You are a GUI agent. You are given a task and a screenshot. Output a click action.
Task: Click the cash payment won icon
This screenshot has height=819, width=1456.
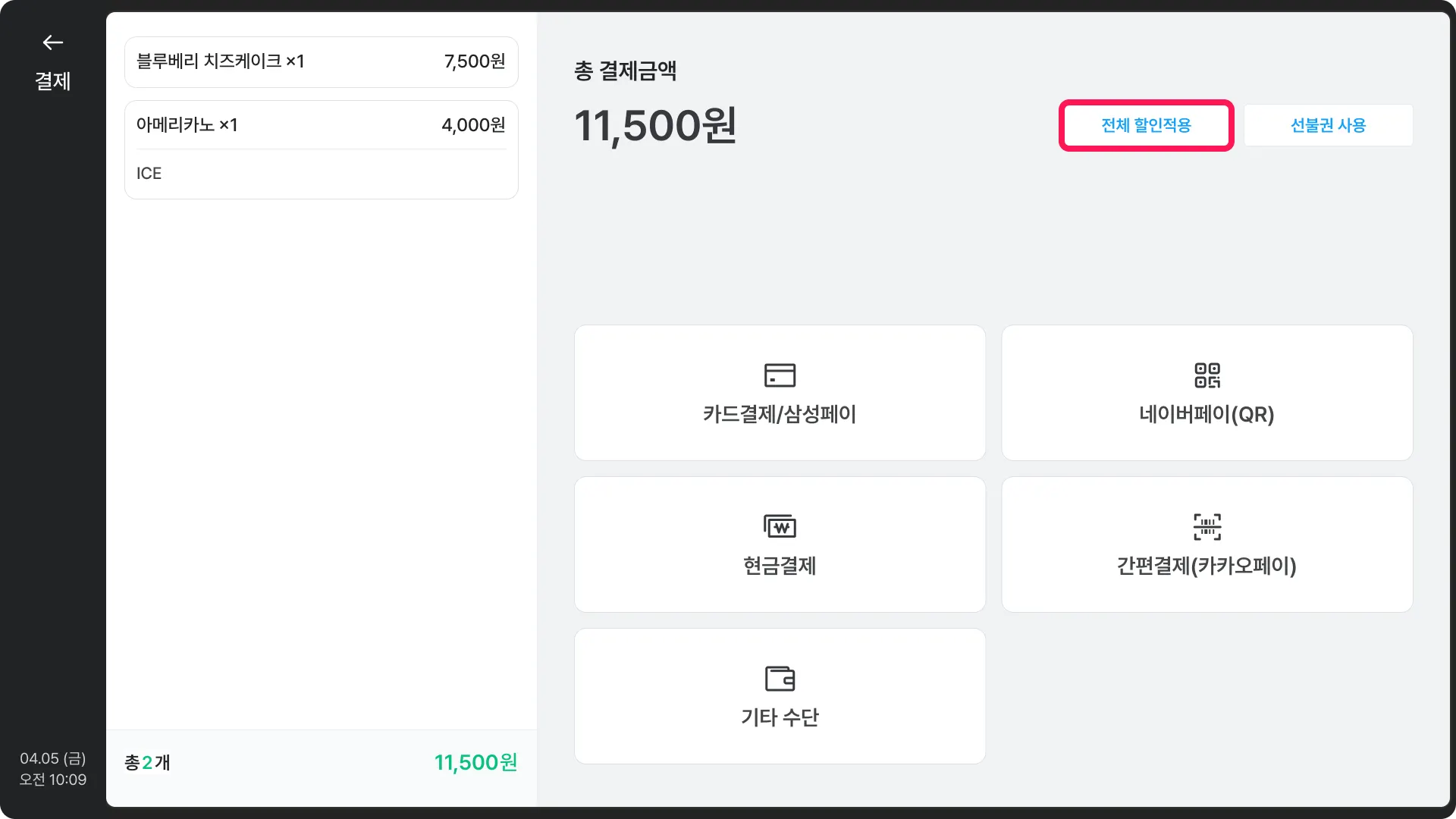pyautogui.click(x=780, y=526)
